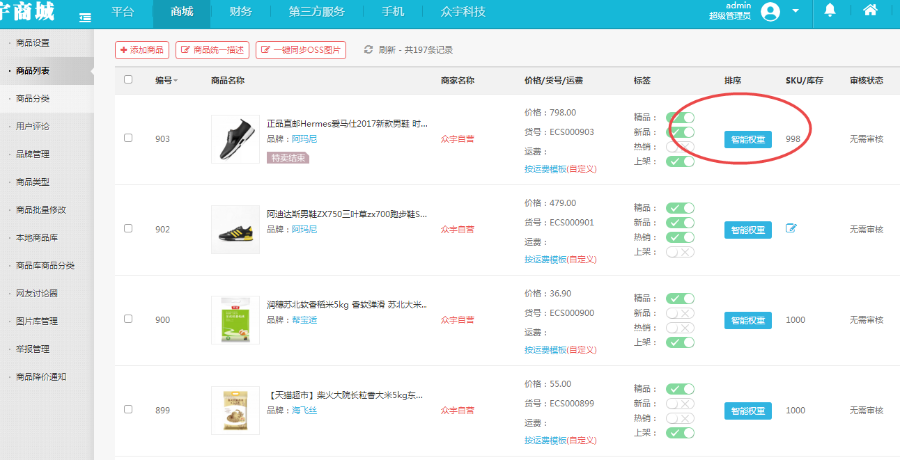Check the box for product 899
The height and width of the screenshot is (460, 900).
click(129, 409)
